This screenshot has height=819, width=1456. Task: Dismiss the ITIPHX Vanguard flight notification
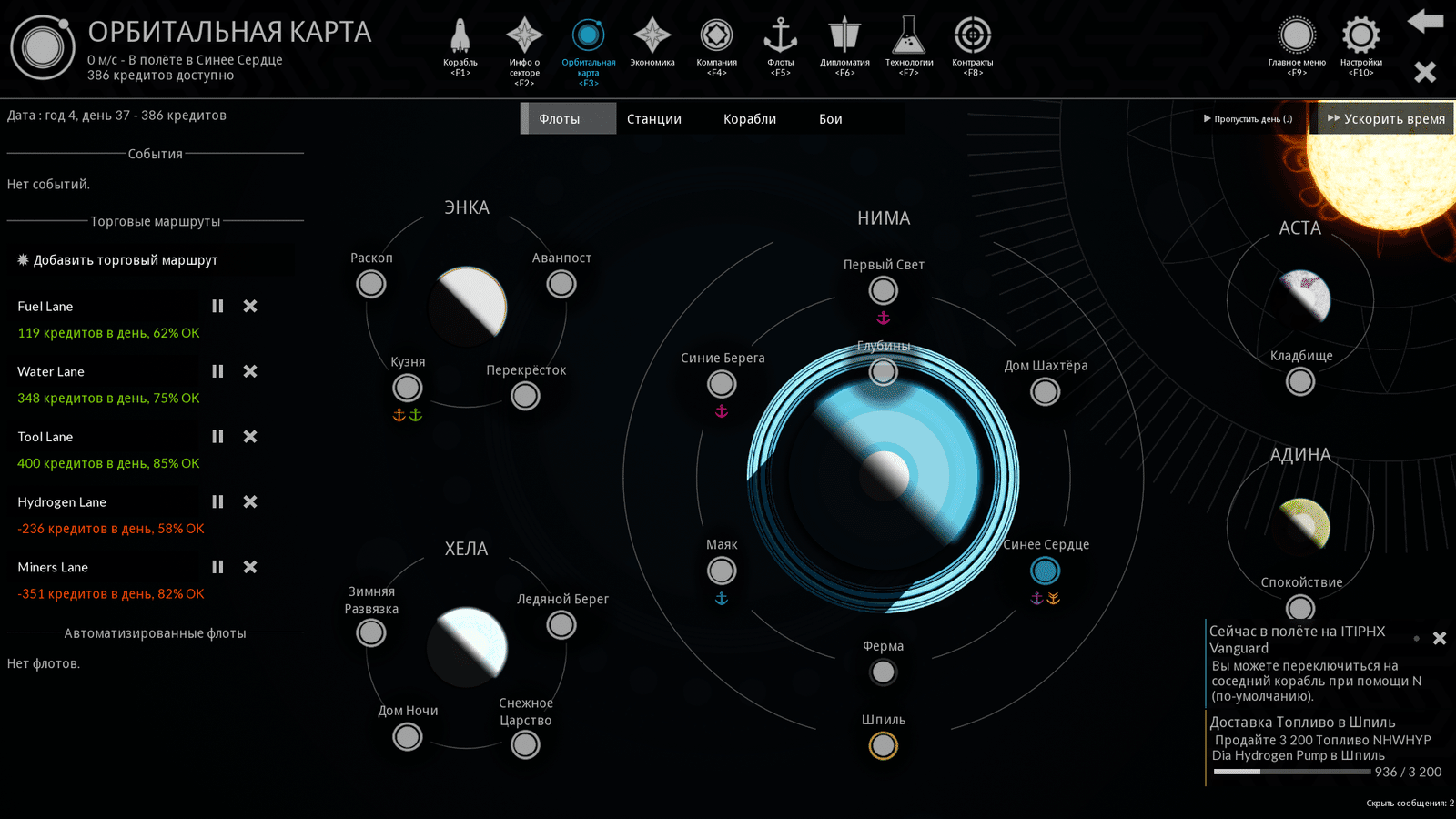(1440, 639)
